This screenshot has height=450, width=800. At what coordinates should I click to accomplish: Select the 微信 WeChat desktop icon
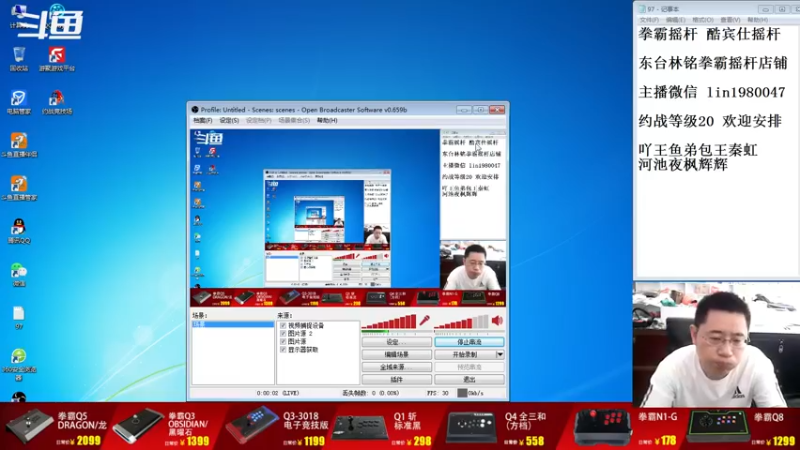(19, 274)
